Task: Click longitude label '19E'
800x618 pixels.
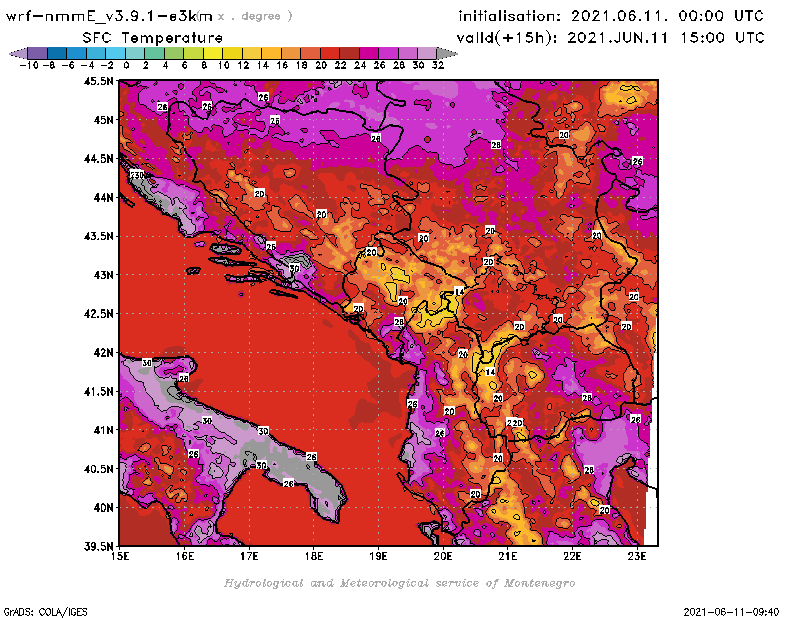Action: [x=379, y=556]
